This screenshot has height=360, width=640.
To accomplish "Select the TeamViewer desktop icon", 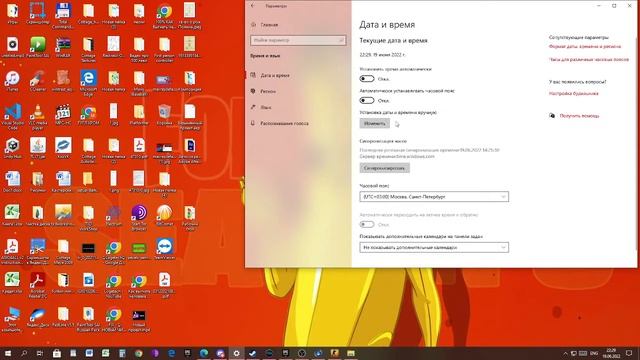I will tap(164, 249).
